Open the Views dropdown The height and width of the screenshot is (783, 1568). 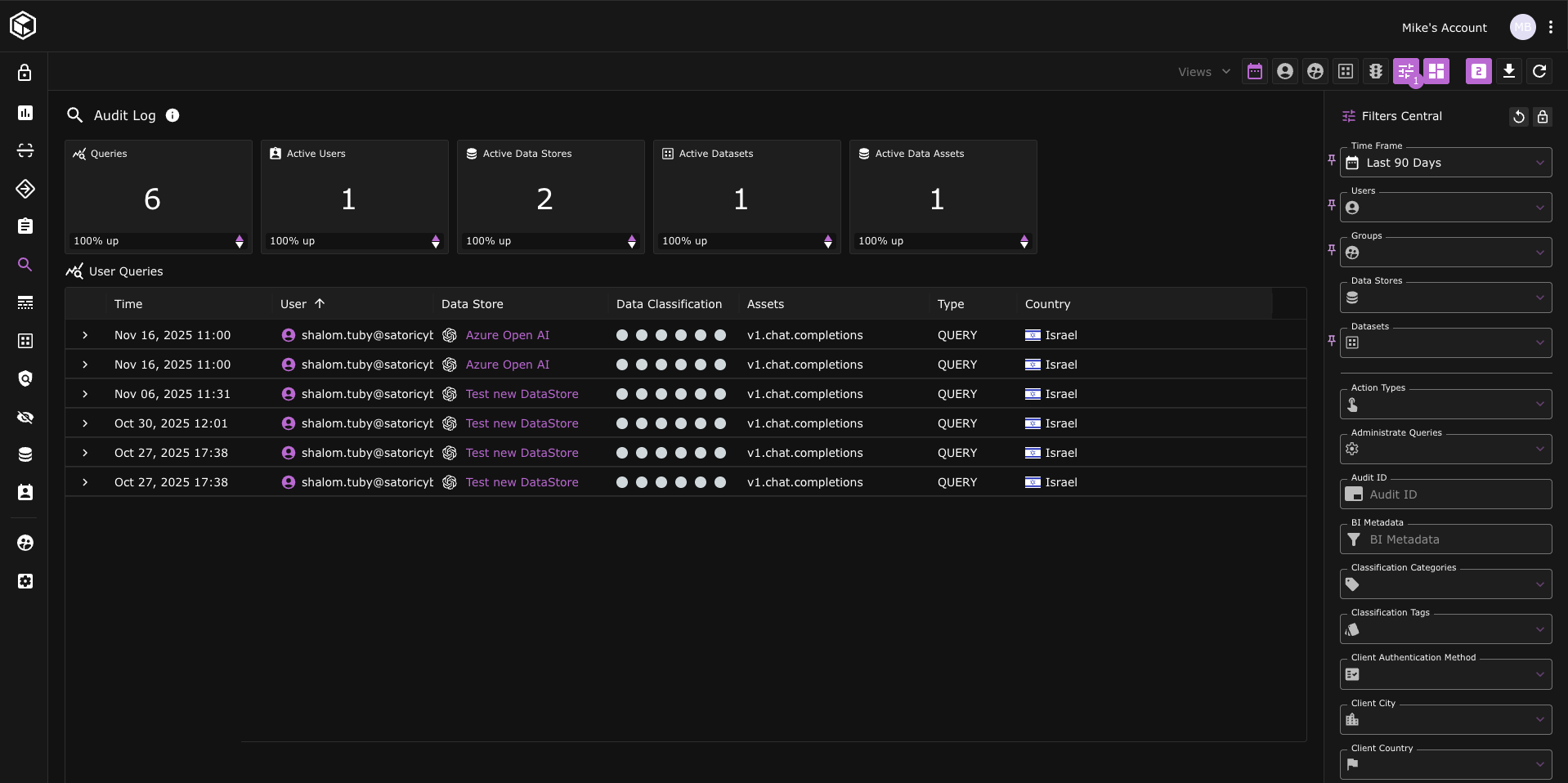(x=1203, y=72)
